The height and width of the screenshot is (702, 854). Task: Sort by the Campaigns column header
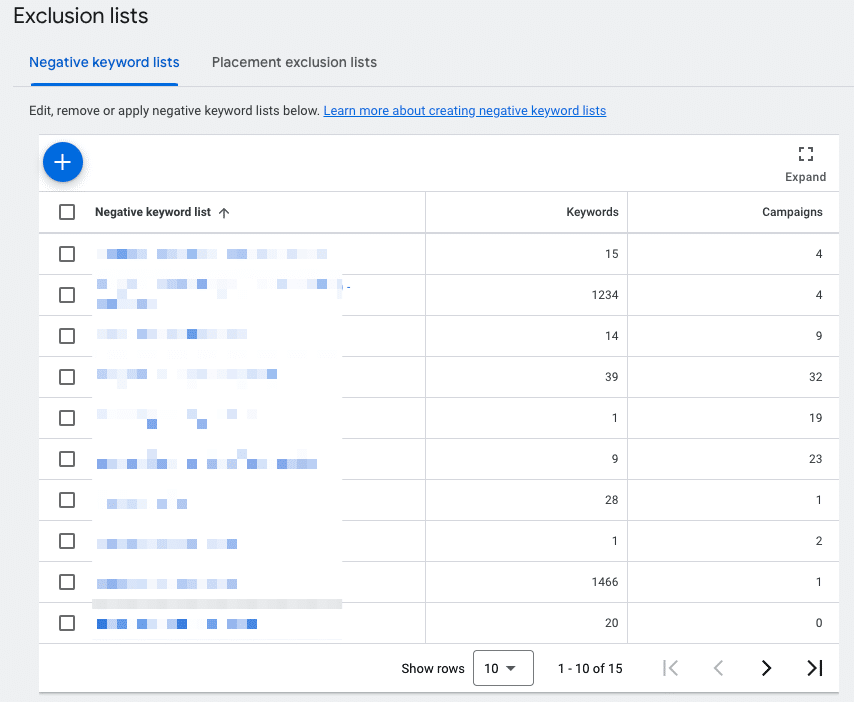(x=792, y=212)
